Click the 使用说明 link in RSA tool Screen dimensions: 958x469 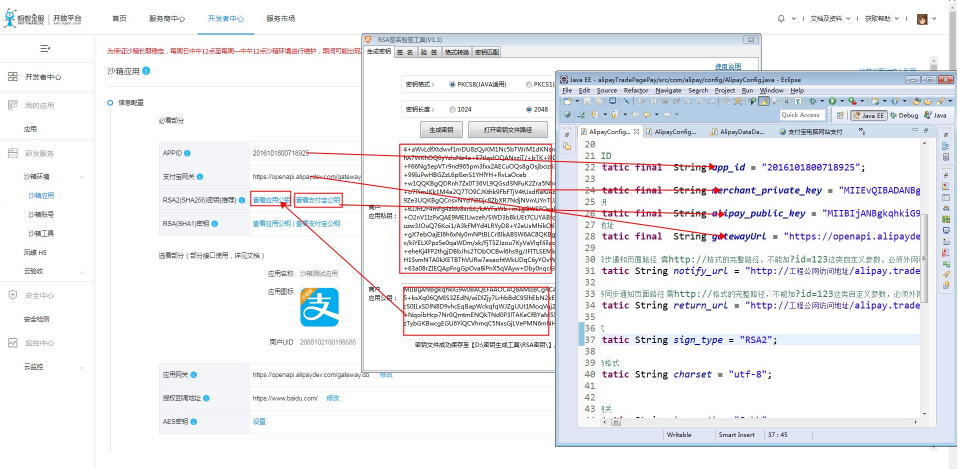(x=728, y=66)
